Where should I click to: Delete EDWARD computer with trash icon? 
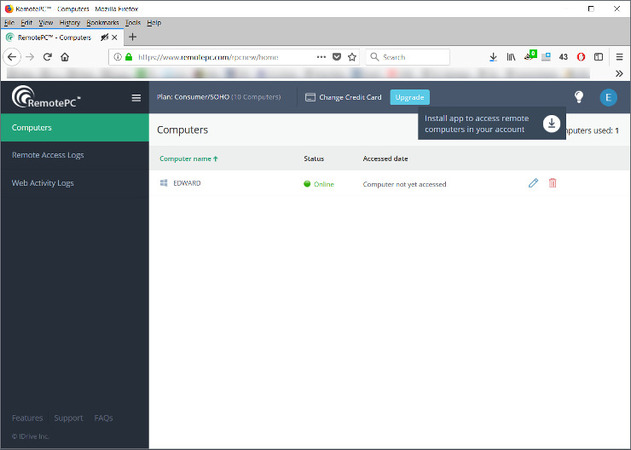553,183
